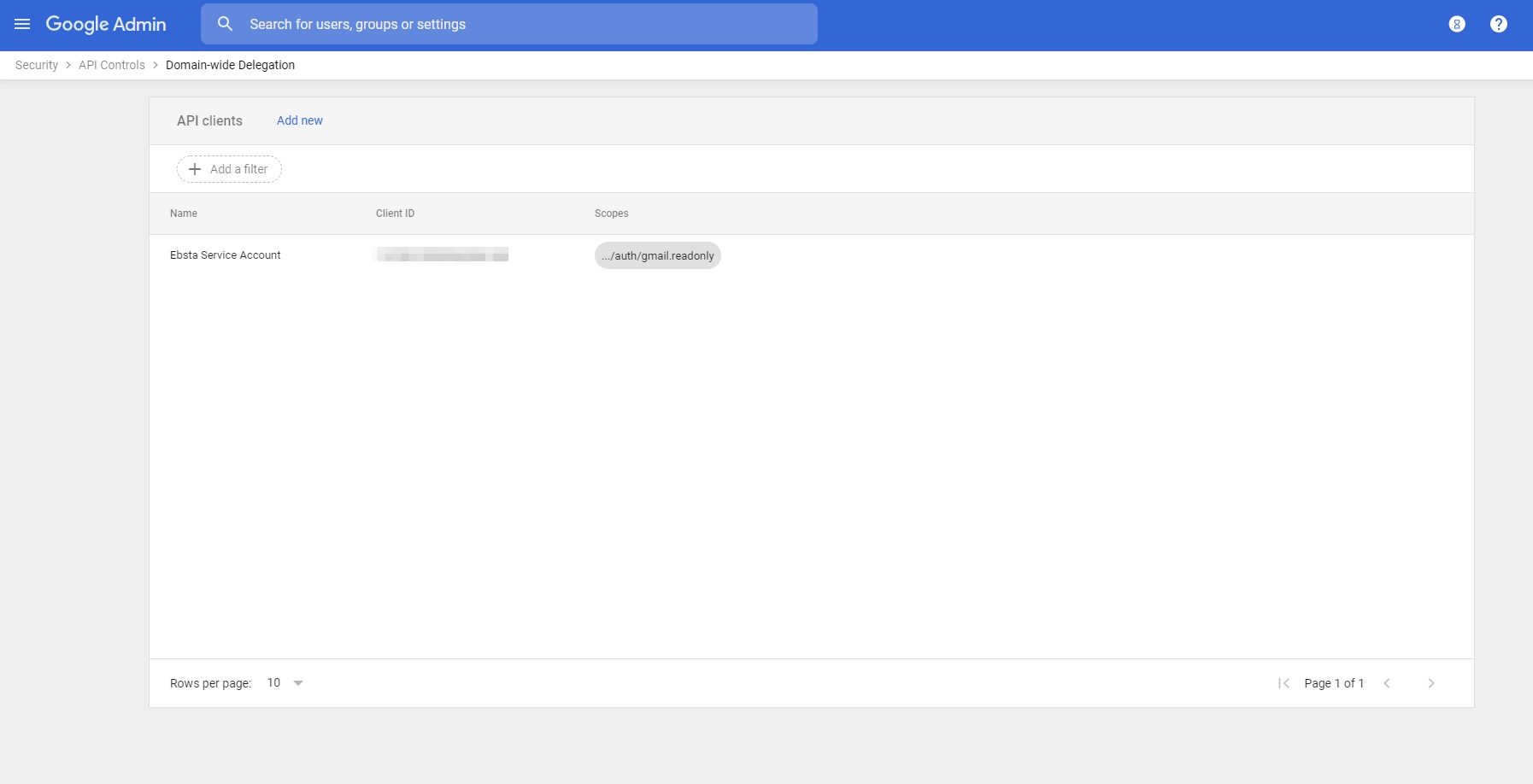Navigate to API Controls breadcrumb
Viewport: 1533px width, 784px height.
pyautogui.click(x=112, y=65)
